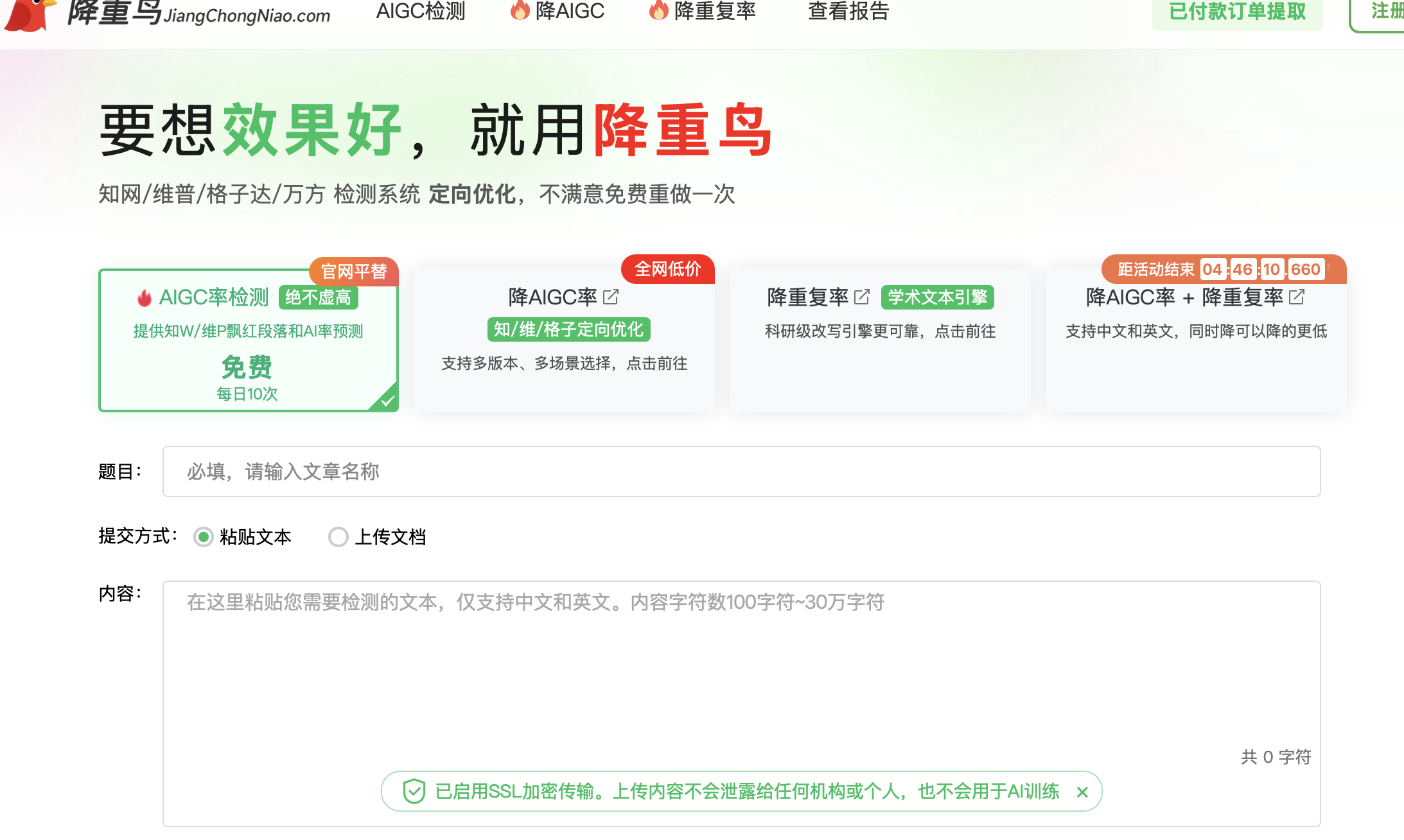The width and height of the screenshot is (1404, 840).
Task: Click flame icon before 降重复率 nav item
Action: [x=658, y=10]
